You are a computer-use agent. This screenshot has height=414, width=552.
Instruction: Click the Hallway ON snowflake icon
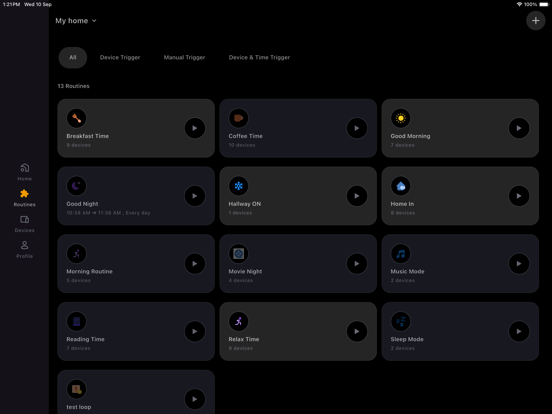click(x=238, y=186)
